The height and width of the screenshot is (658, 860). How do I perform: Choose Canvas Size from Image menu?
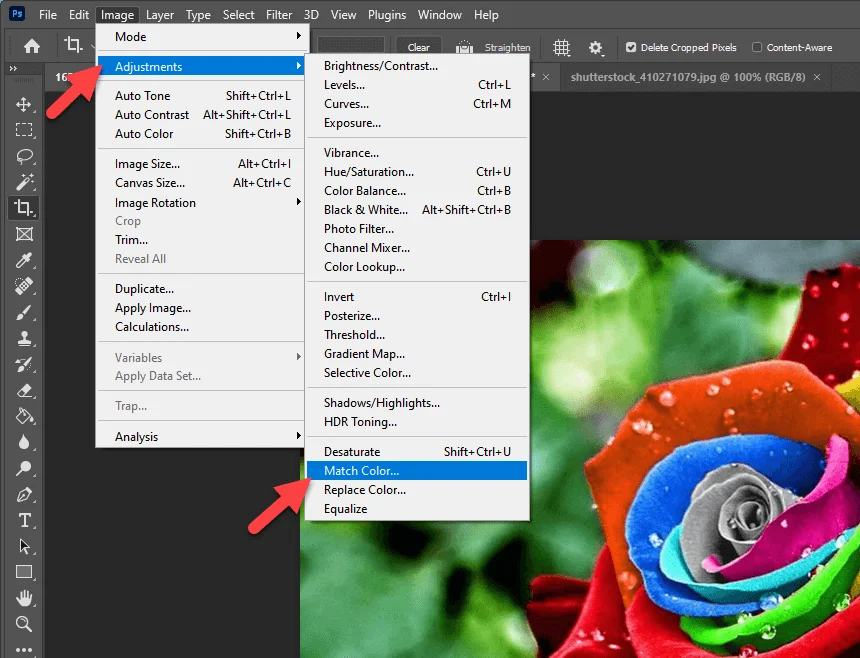201,183
